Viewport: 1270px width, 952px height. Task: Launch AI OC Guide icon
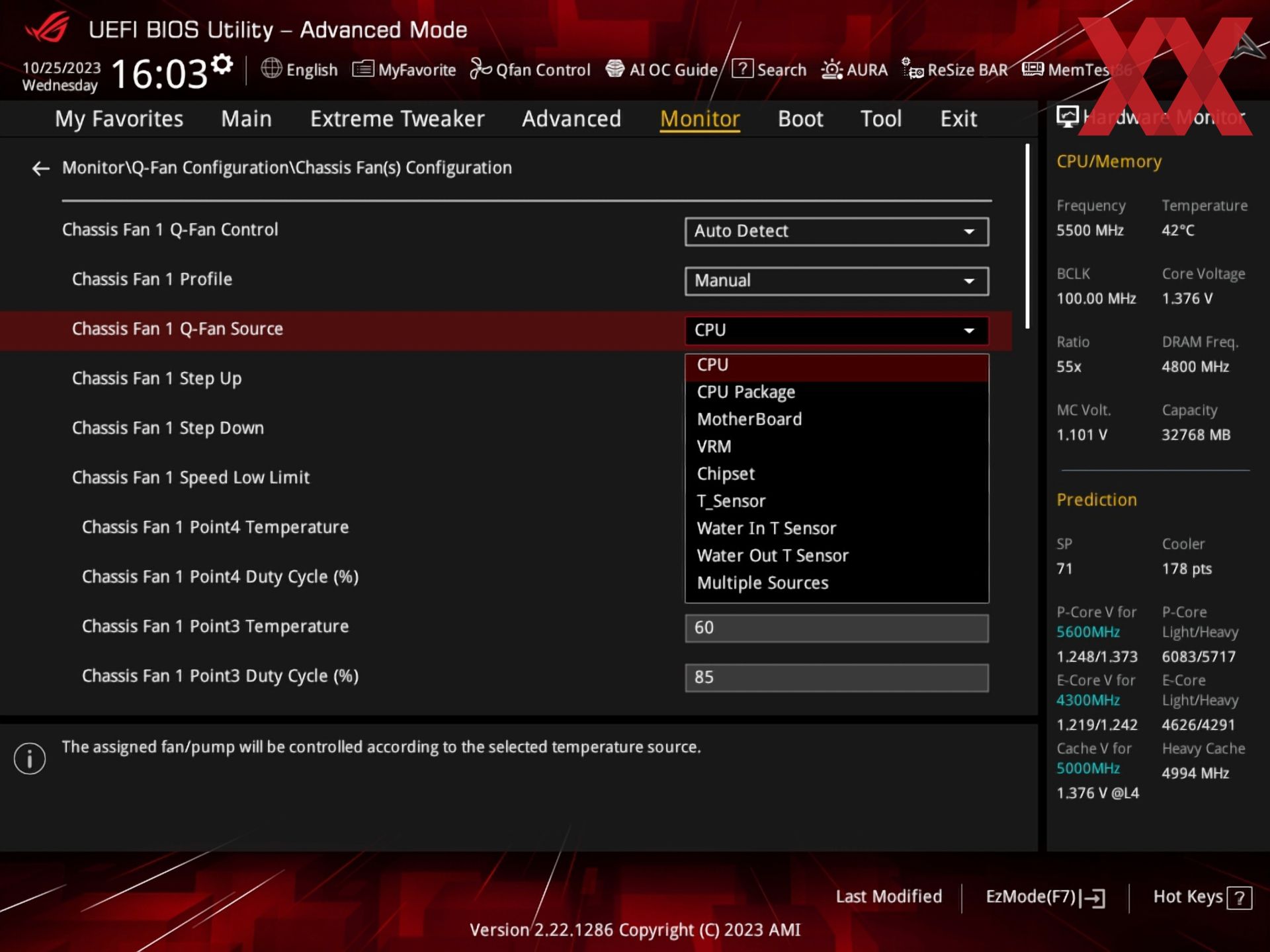[x=614, y=69]
